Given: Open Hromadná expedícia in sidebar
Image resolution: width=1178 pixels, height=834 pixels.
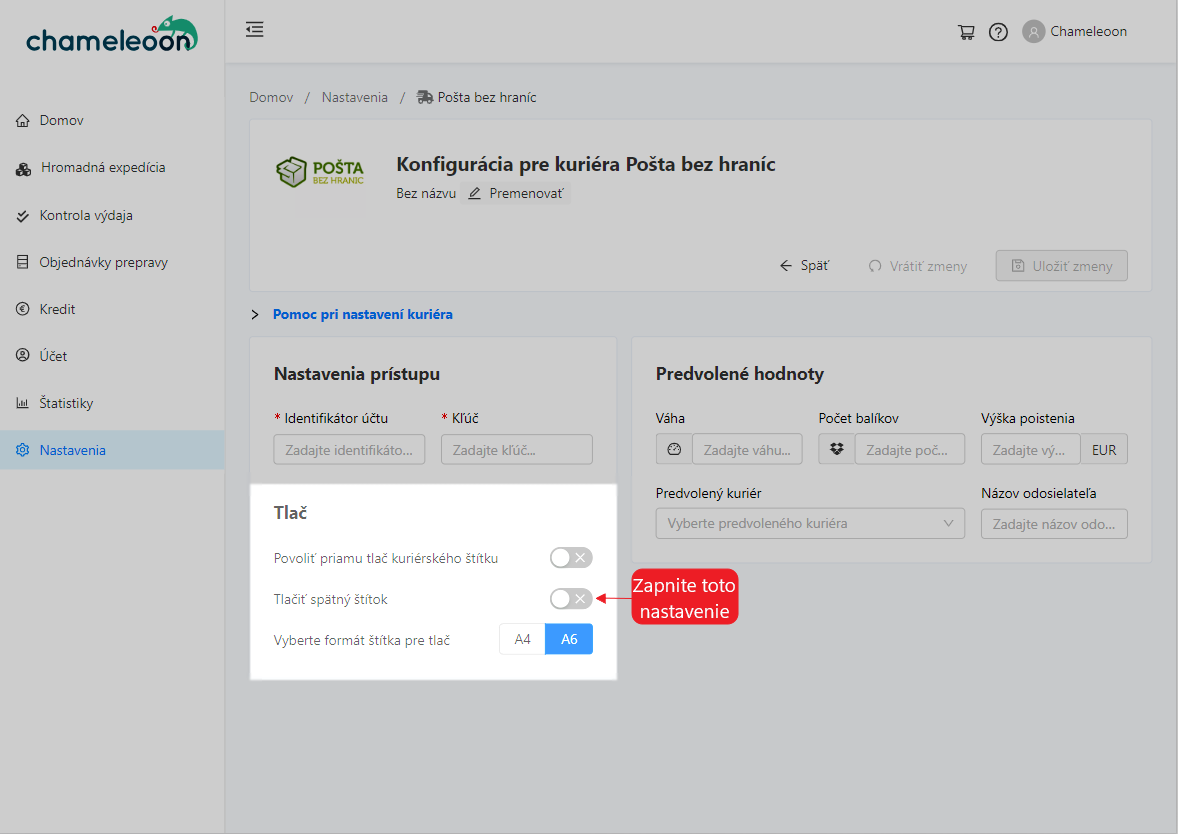Looking at the screenshot, I should tap(102, 168).
